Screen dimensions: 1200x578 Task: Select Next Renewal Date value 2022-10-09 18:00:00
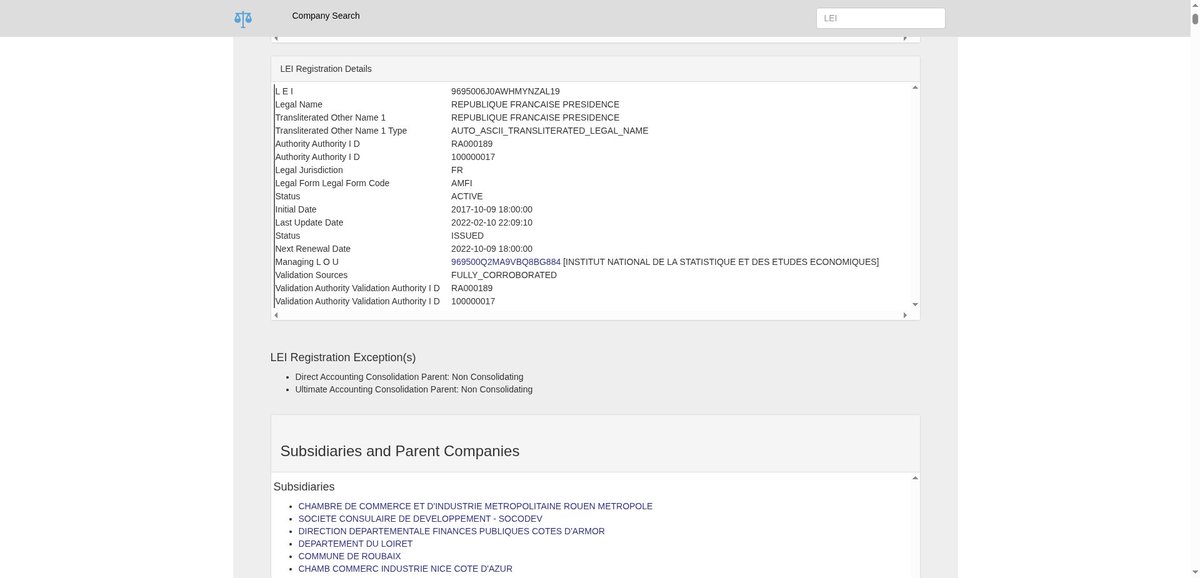click(492, 249)
